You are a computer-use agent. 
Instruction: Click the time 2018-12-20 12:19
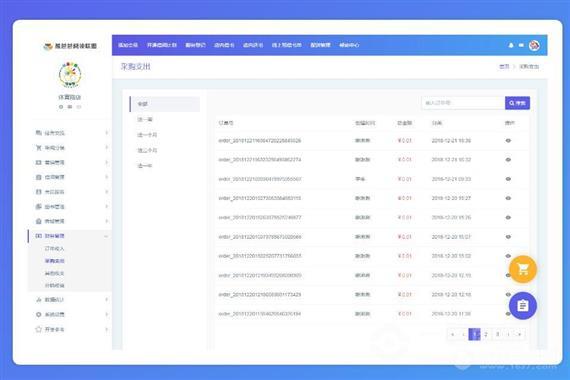[451, 276]
